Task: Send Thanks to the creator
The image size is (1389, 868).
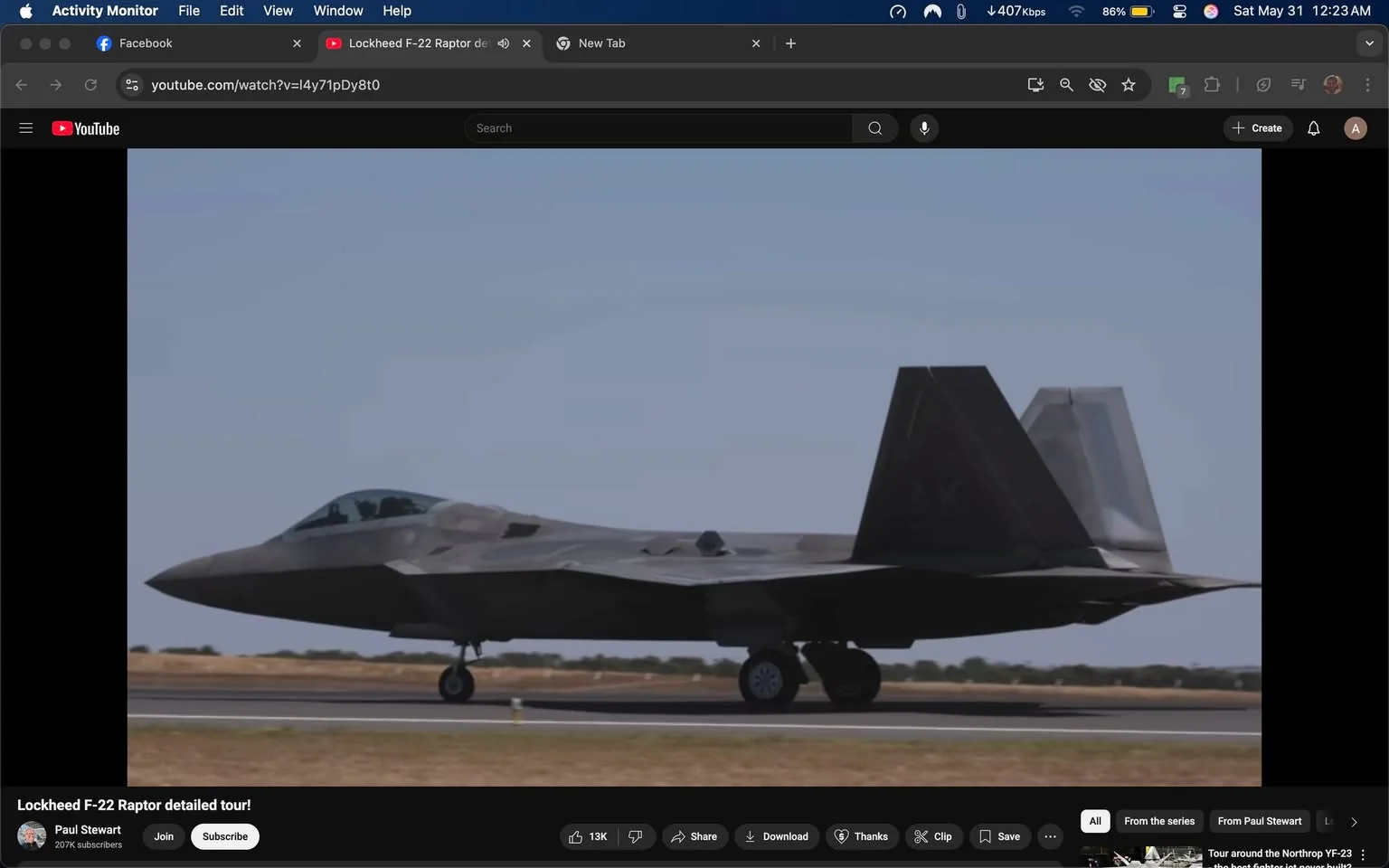Action: [x=862, y=836]
